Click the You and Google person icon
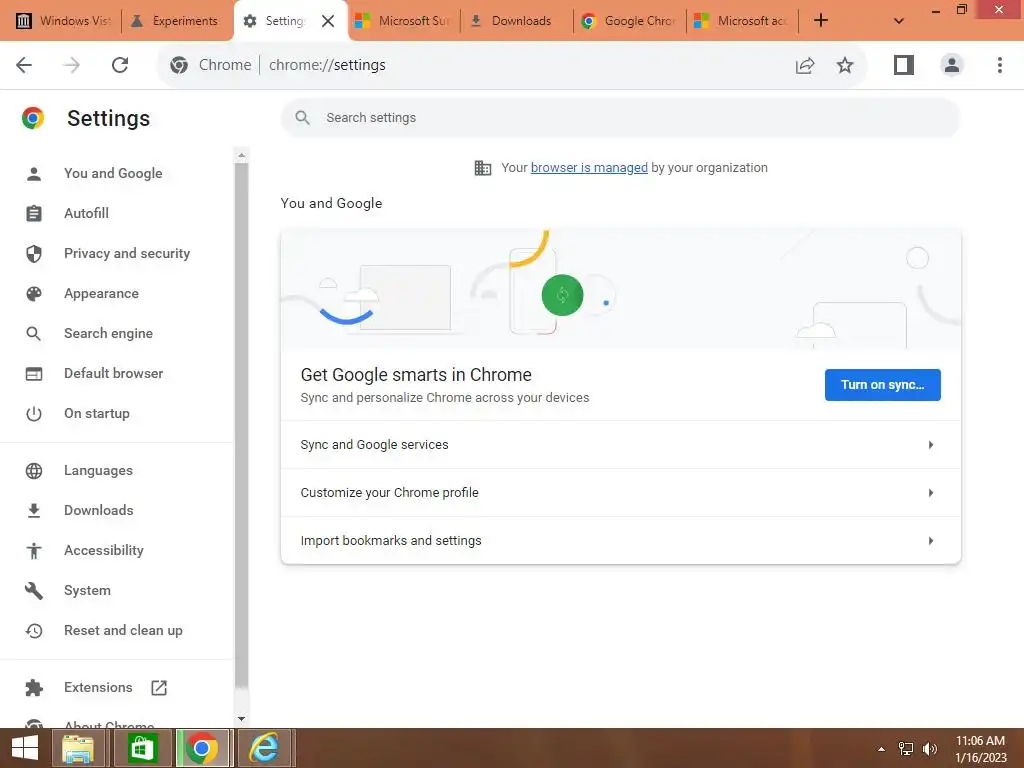 point(34,174)
